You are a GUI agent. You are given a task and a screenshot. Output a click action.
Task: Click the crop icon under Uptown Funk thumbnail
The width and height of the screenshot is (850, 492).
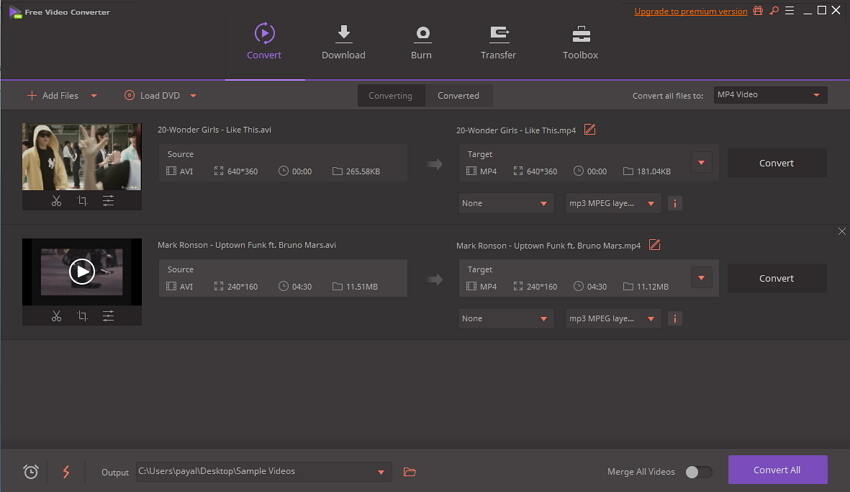82,316
